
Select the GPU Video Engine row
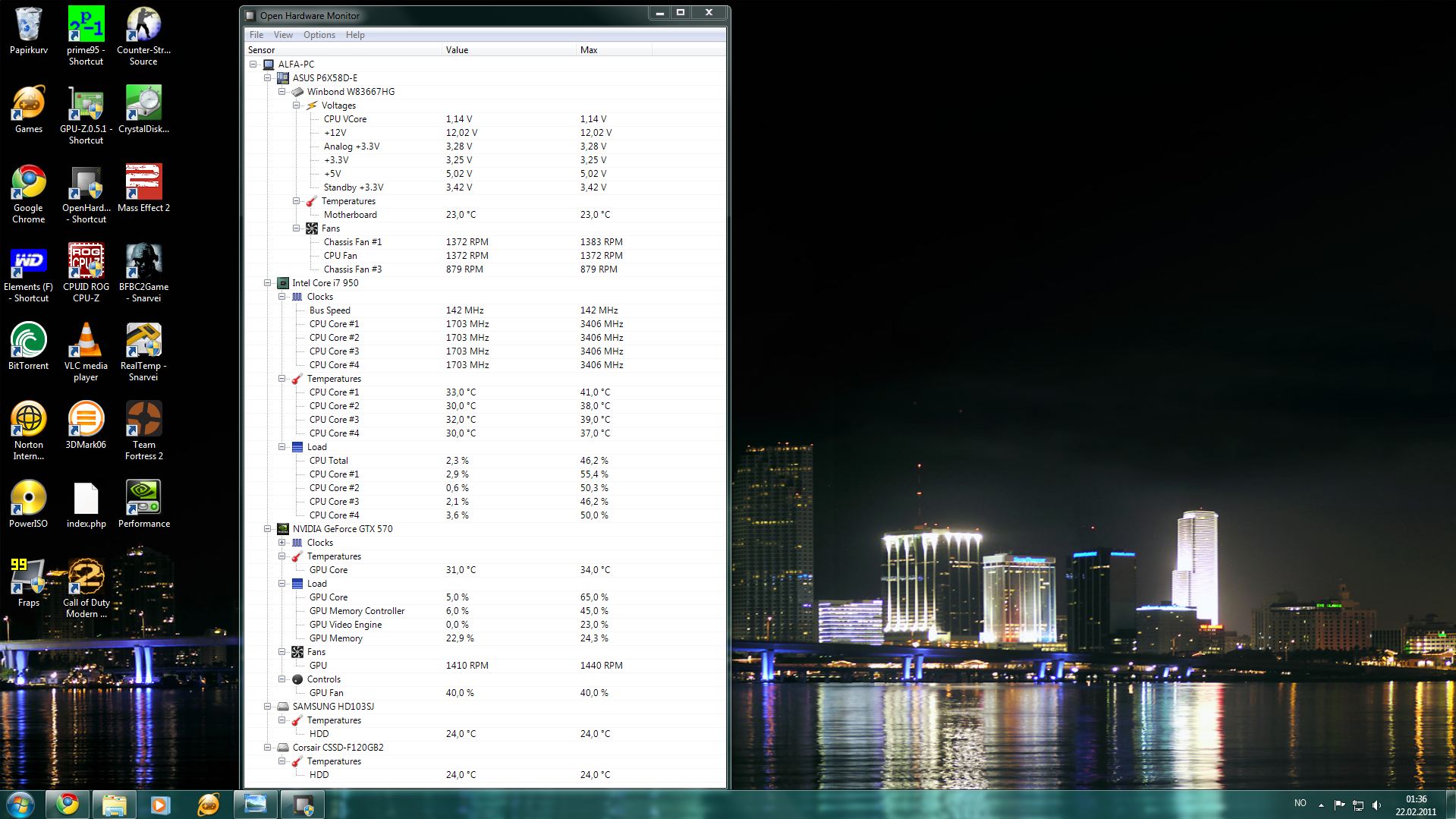pyautogui.click(x=485, y=625)
